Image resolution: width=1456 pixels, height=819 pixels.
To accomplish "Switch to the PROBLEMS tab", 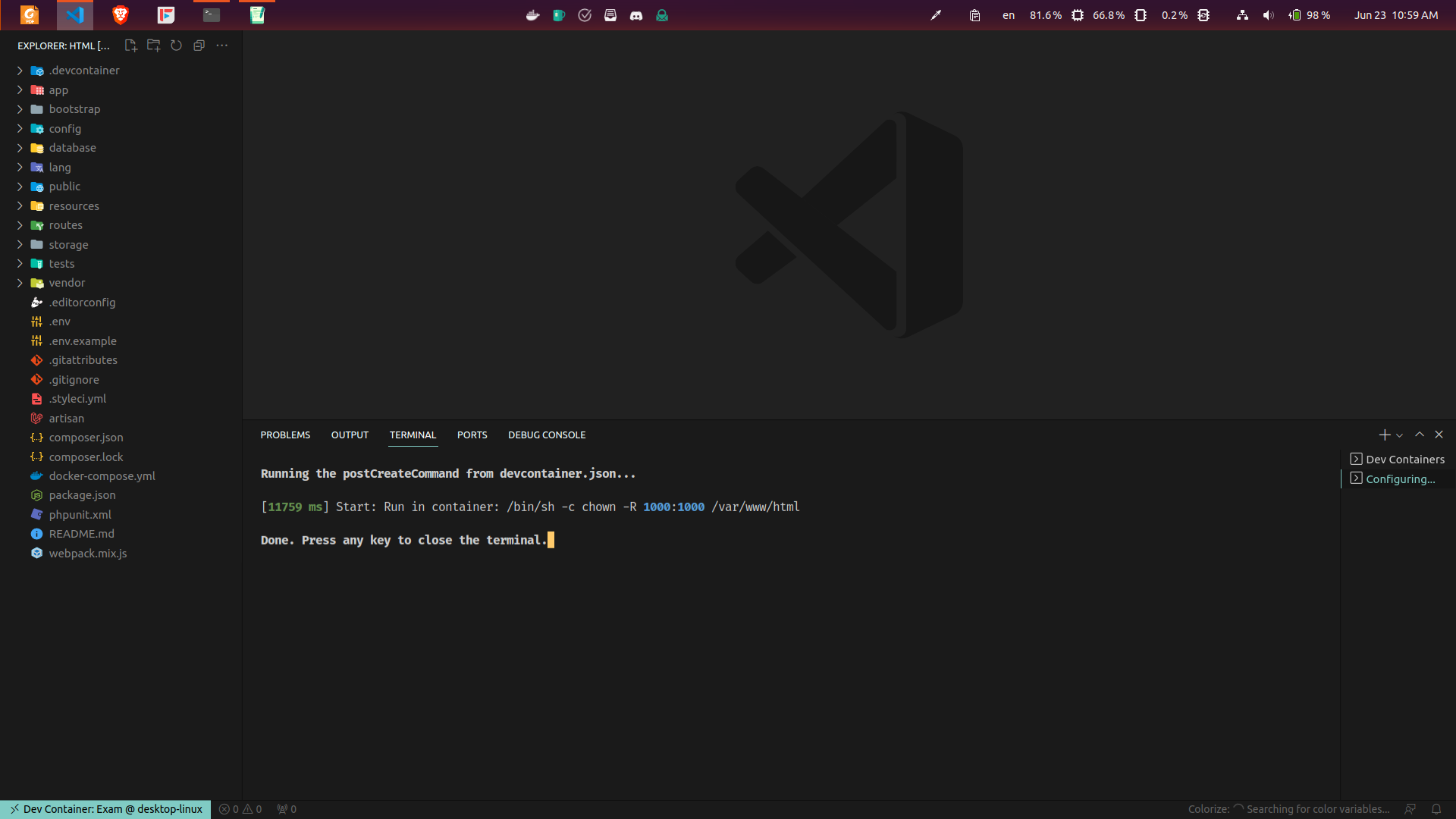I will click(x=285, y=435).
